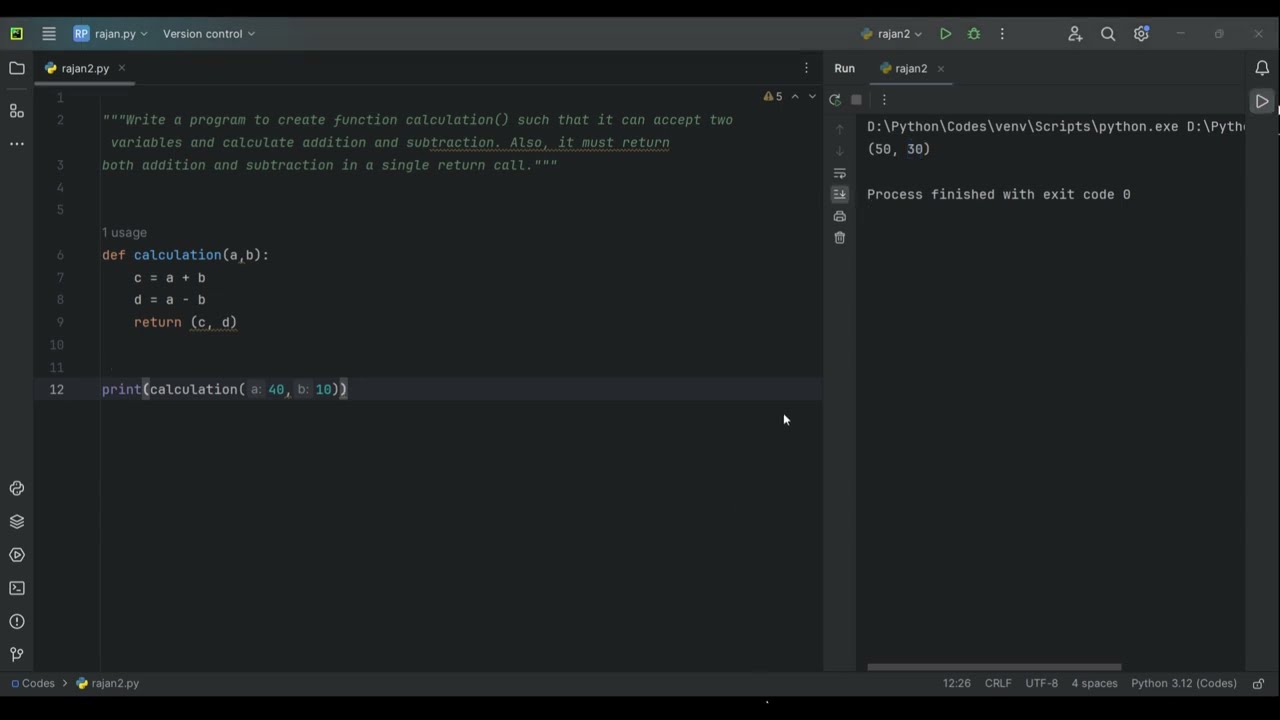Select the rajan2.py editor tab
The height and width of the screenshot is (720, 1280).
tap(85, 68)
